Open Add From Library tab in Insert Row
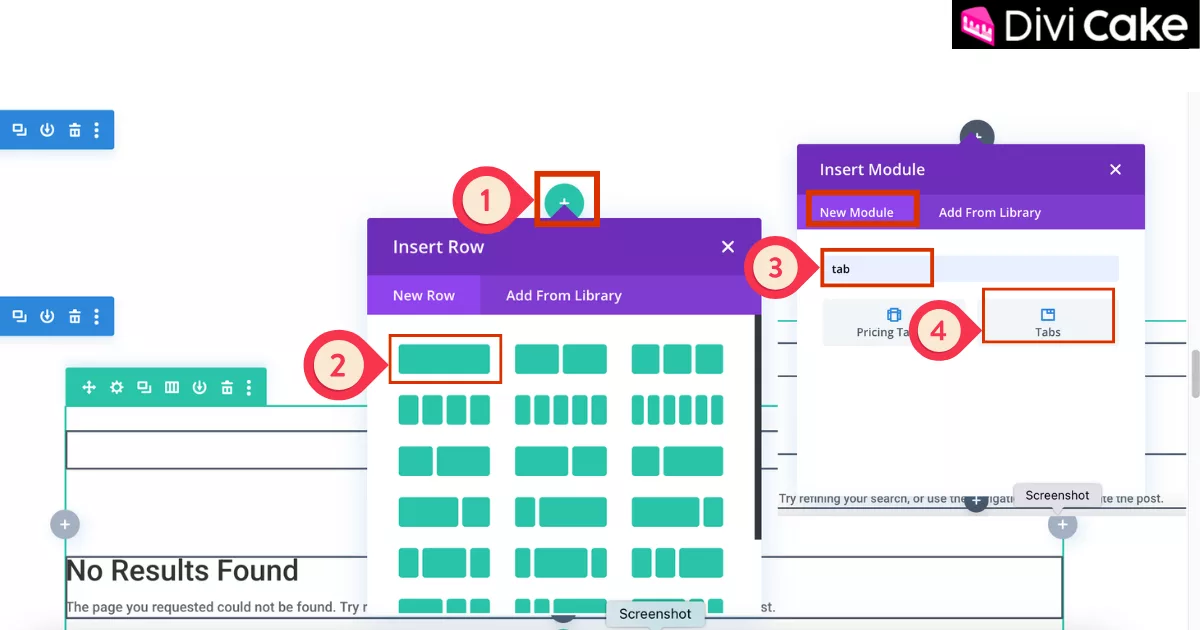Screen dimensions: 1200x630 [x=564, y=295]
